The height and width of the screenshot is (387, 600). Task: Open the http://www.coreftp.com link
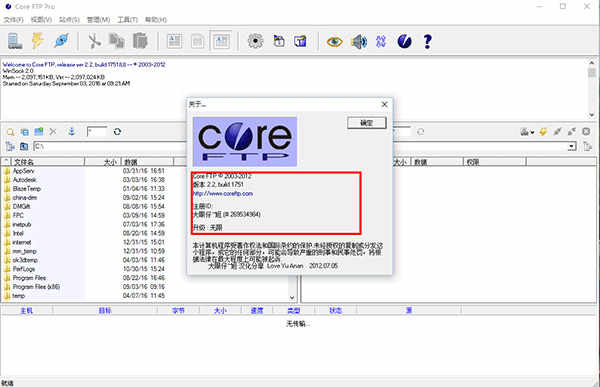[x=223, y=194]
